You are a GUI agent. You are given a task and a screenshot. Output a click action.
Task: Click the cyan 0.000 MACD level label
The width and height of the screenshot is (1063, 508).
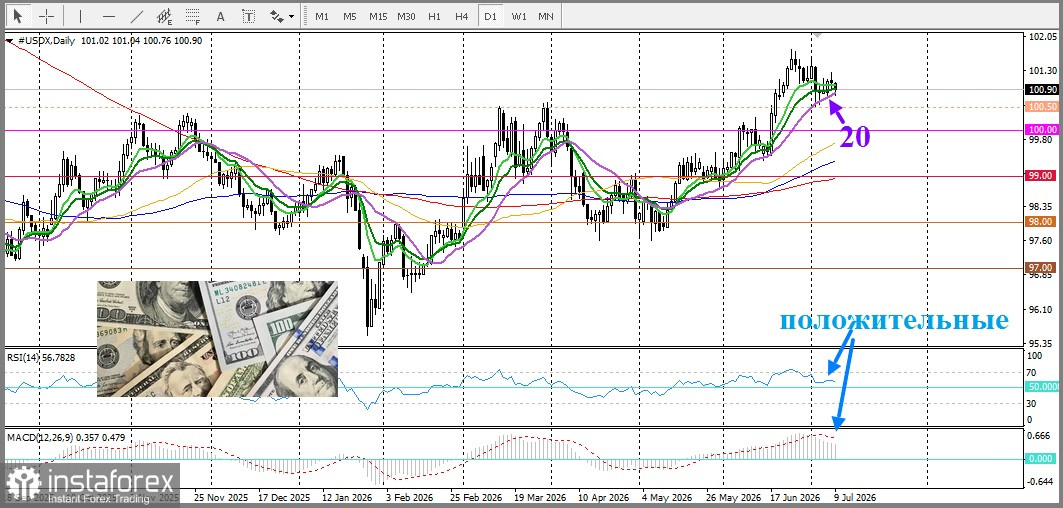[1043, 458]
